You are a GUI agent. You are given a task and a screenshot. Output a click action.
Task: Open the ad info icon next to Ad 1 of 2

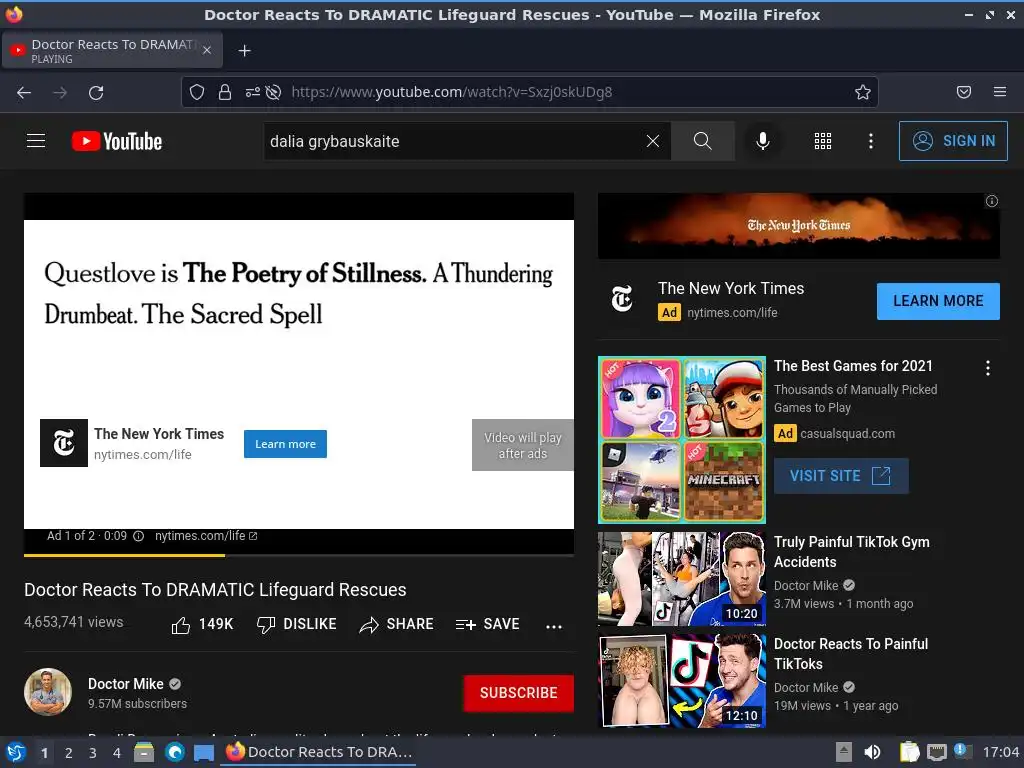coord(138,536)
